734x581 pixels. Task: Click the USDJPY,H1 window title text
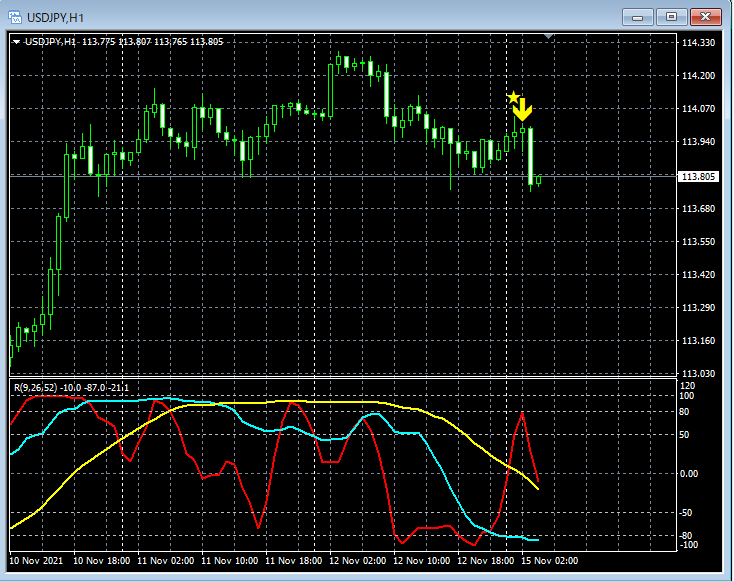click(x=55, y=18)
